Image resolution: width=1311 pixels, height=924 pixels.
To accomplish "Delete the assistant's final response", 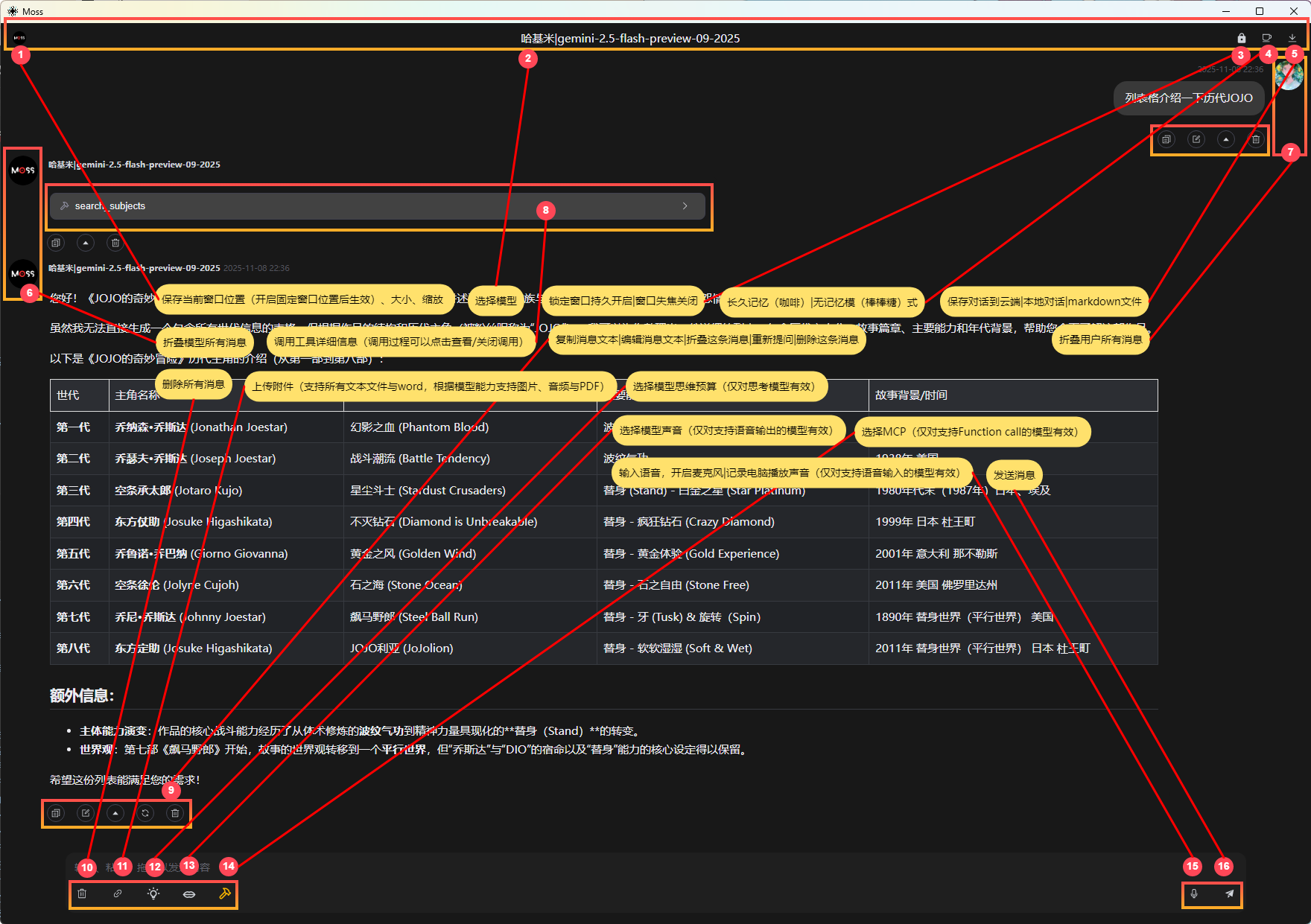I will point(175,813).
